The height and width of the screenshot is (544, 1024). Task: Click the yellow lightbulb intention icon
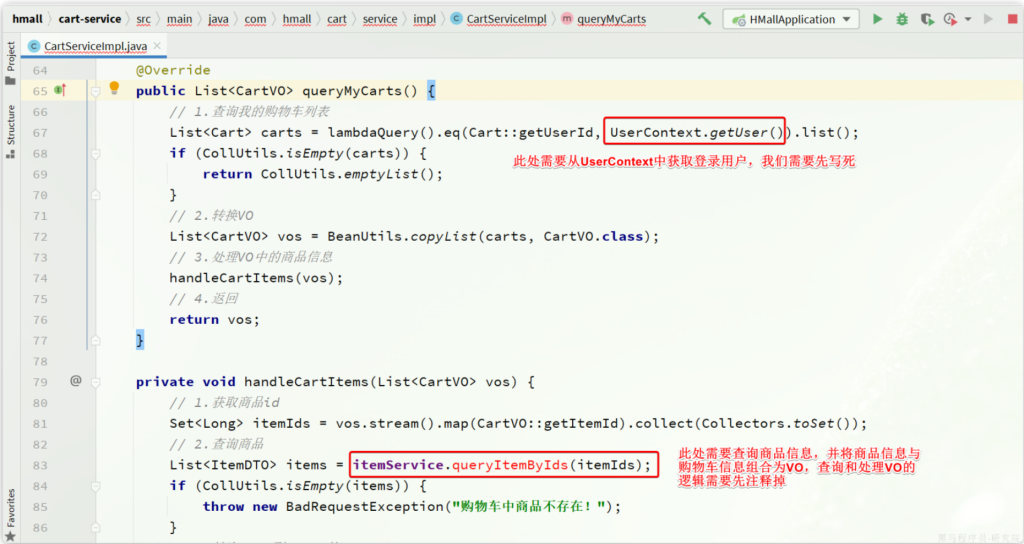[x=114, y=89]
